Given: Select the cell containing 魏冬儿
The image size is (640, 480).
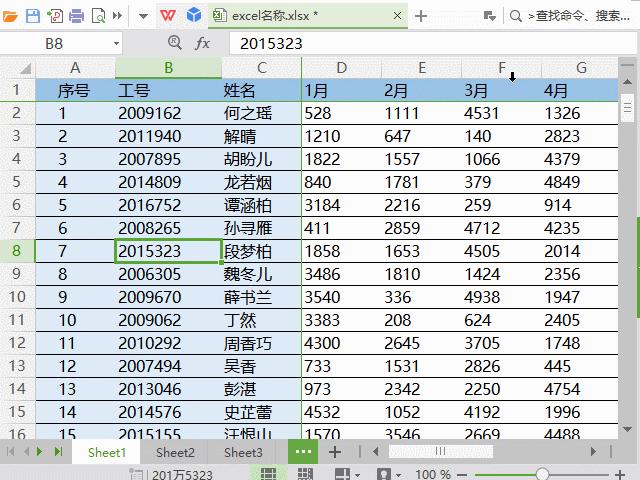Looking at the screenshot, I should 262,274.
